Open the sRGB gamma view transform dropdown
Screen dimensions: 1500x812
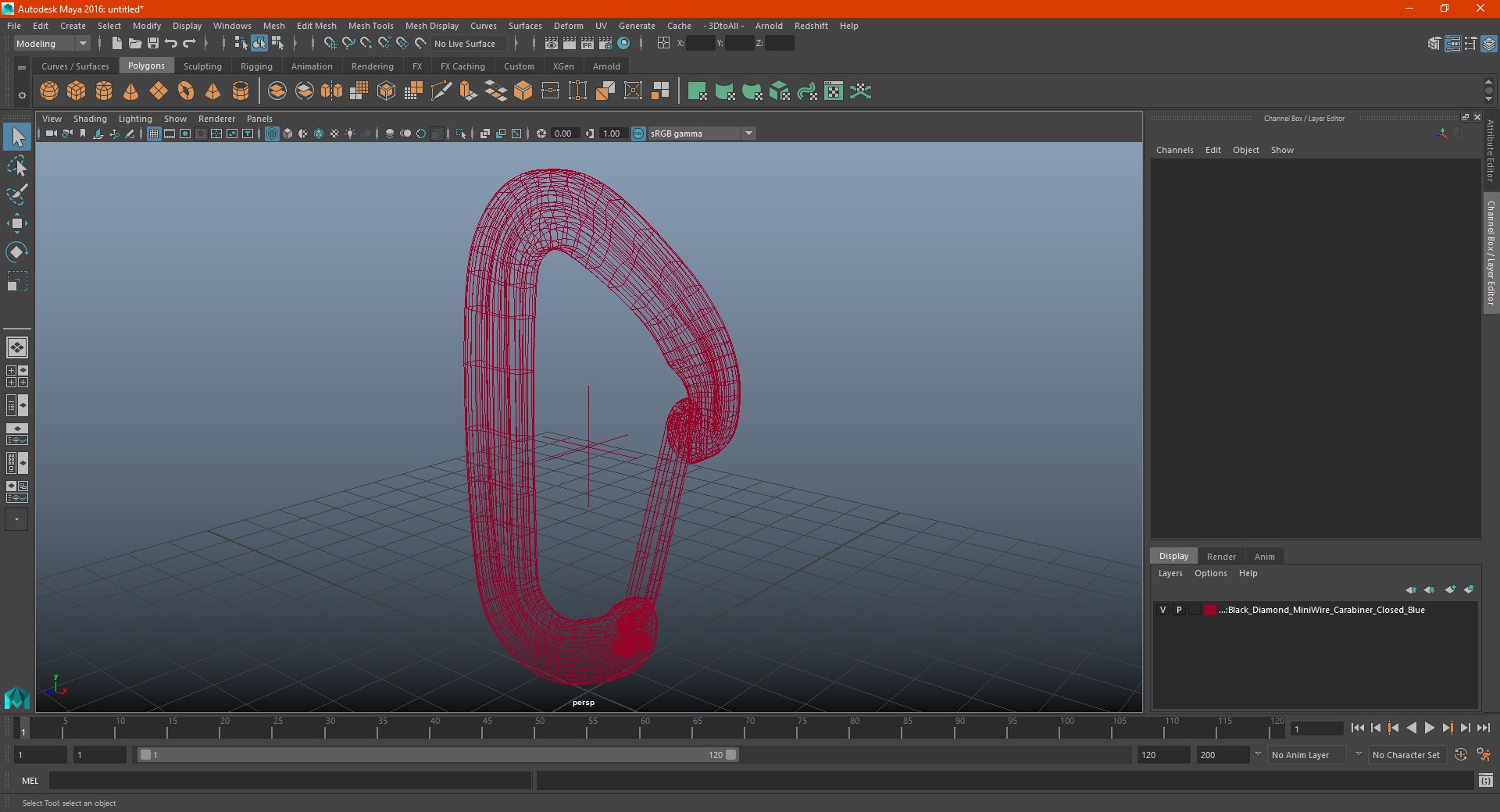702,134
